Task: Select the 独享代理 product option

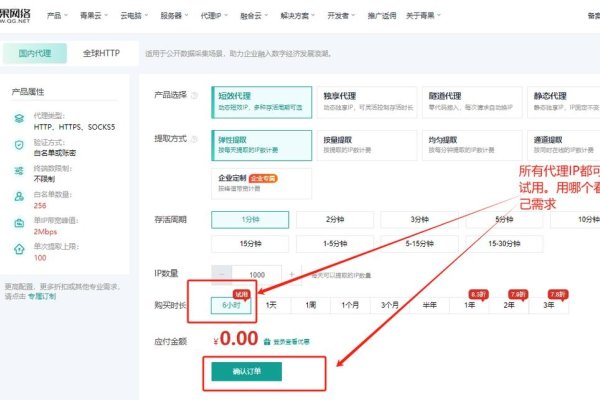Action: (367, 102)
